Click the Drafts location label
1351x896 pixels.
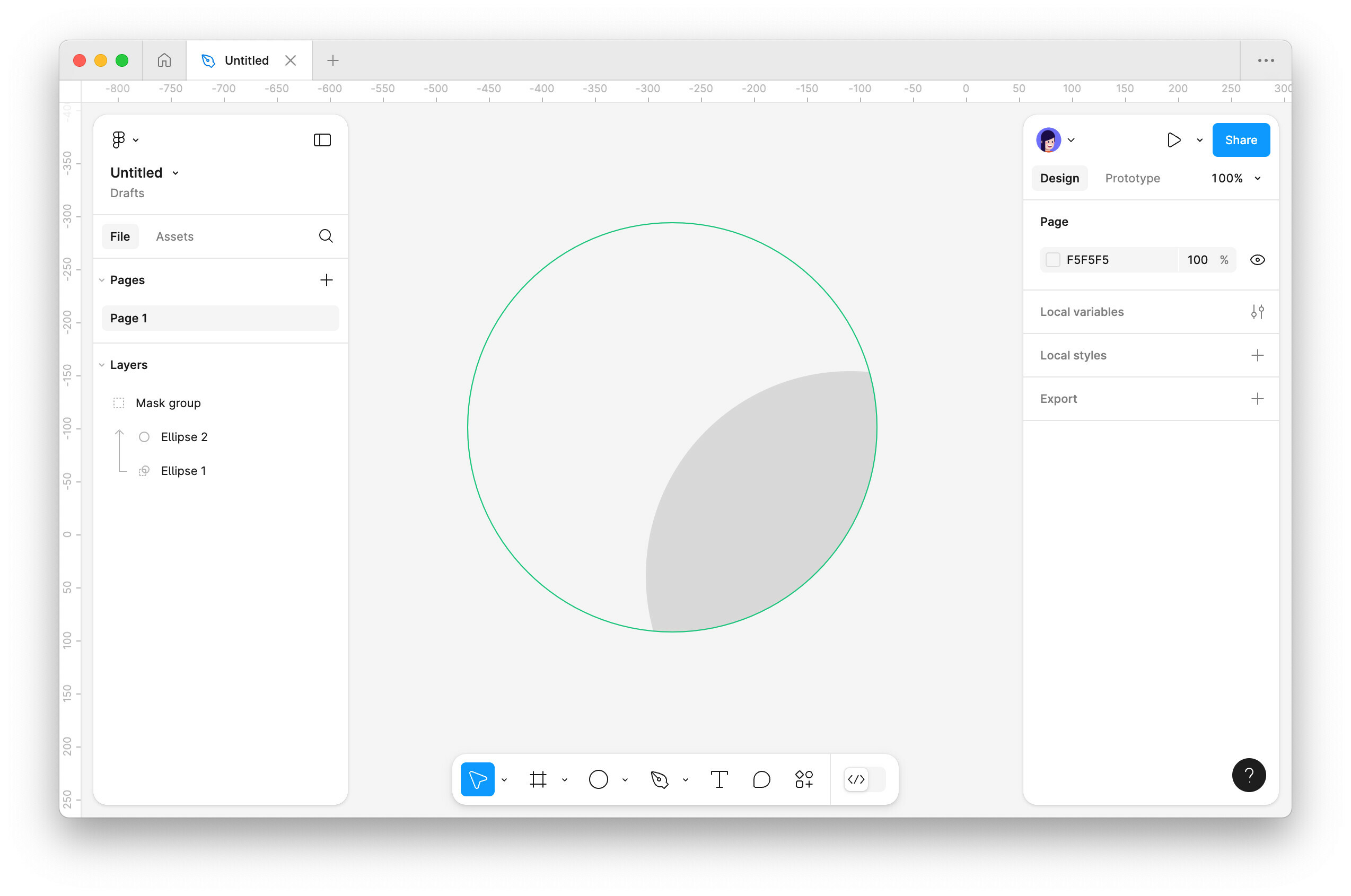pyautogui.click(x=127, y=193)
